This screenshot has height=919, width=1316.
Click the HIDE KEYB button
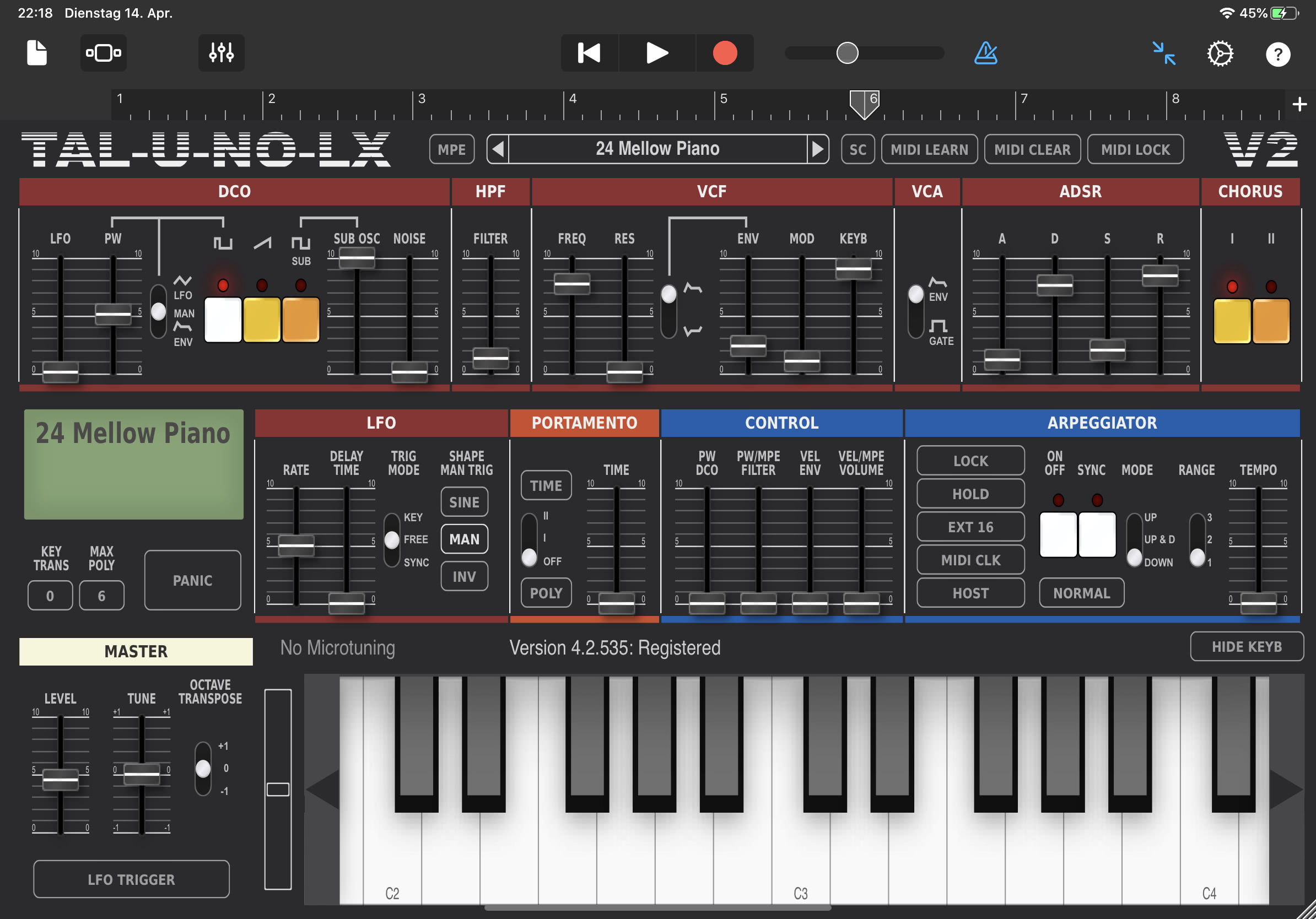click(1247, 647)
